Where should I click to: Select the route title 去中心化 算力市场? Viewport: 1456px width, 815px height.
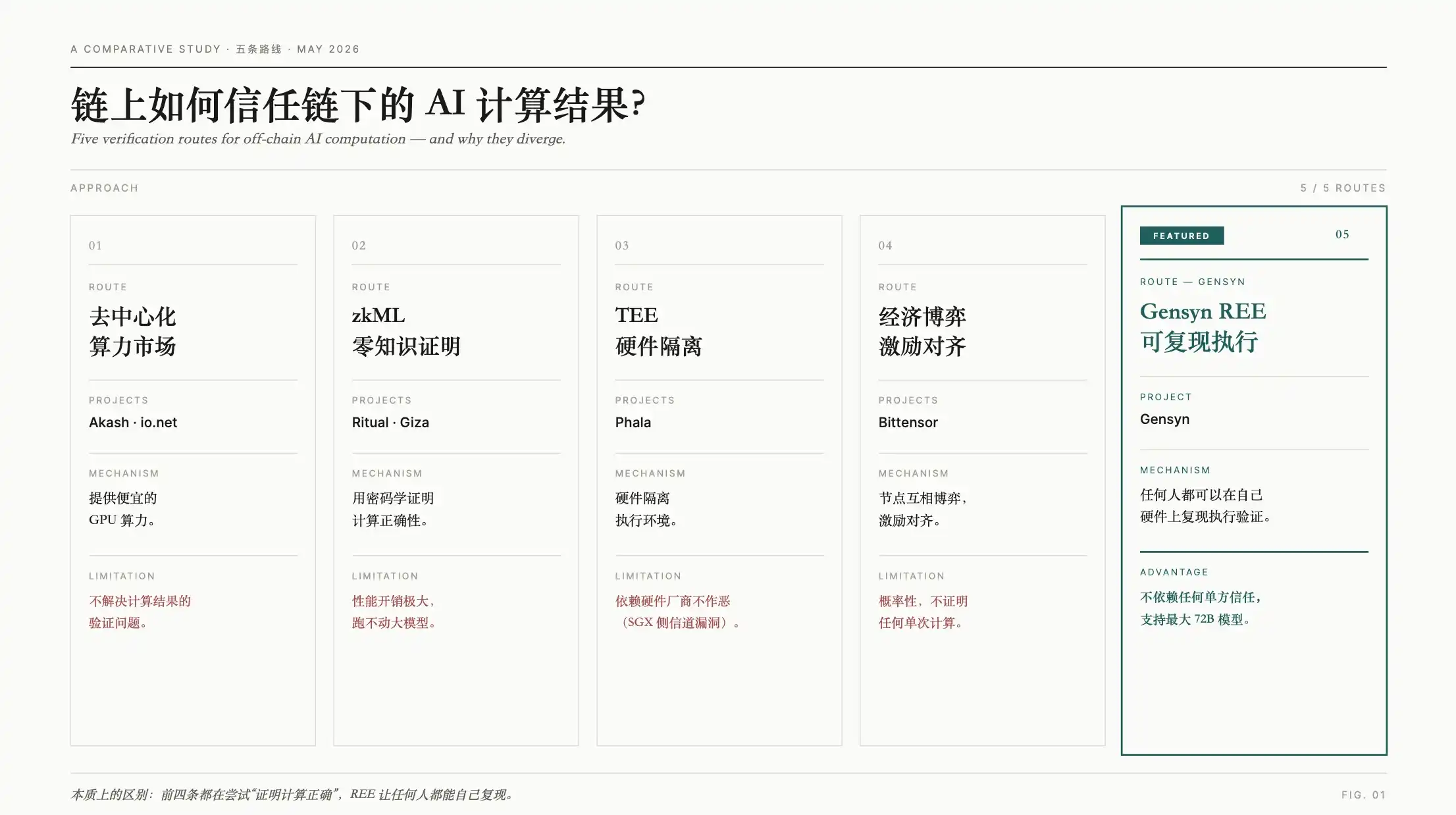click(133, 331)
